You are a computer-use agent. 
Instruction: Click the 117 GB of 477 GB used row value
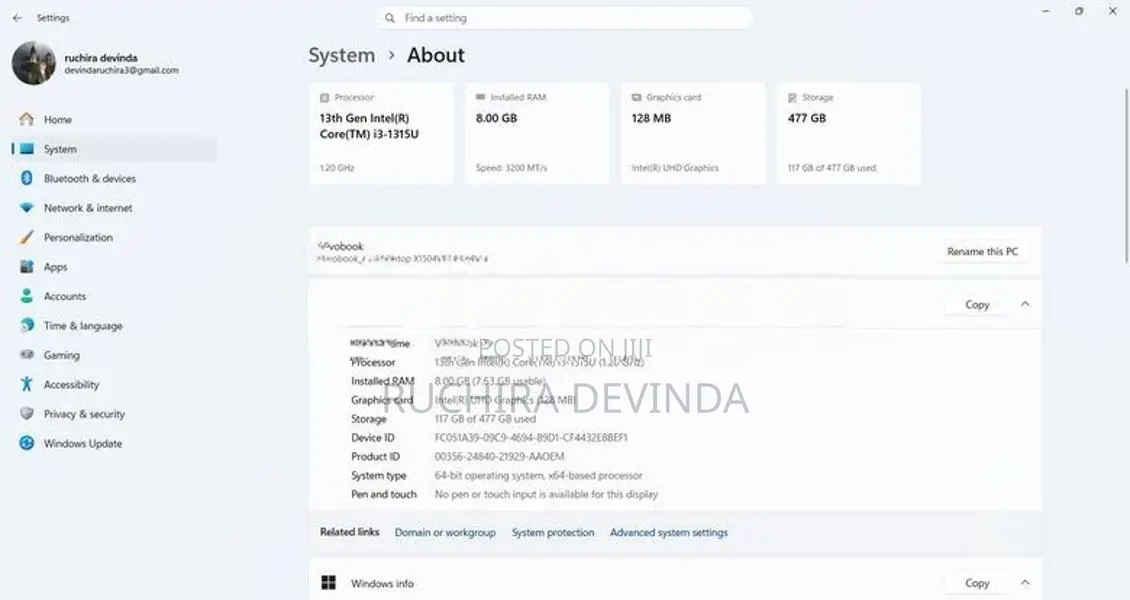[485, 418]
